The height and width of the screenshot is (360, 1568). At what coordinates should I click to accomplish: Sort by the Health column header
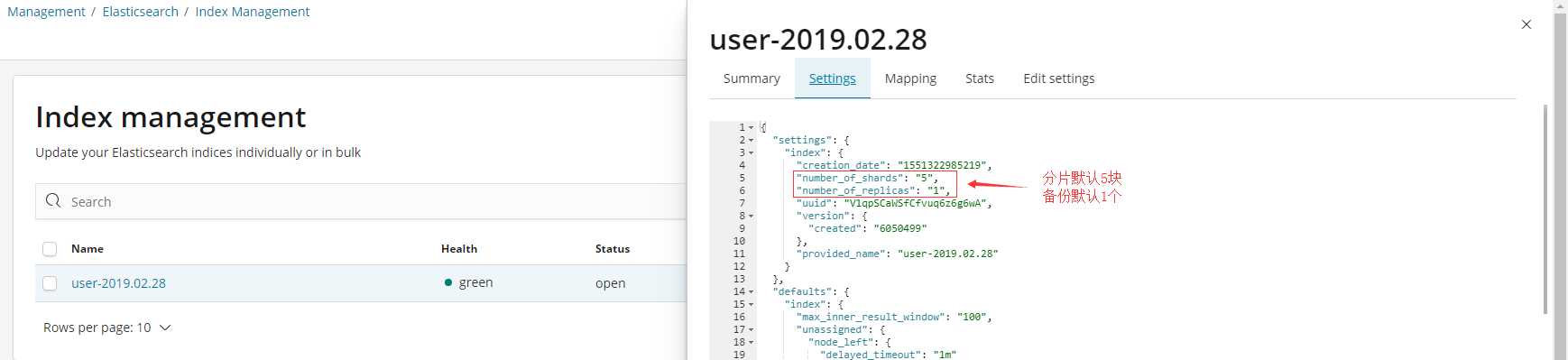click(459, 249)
